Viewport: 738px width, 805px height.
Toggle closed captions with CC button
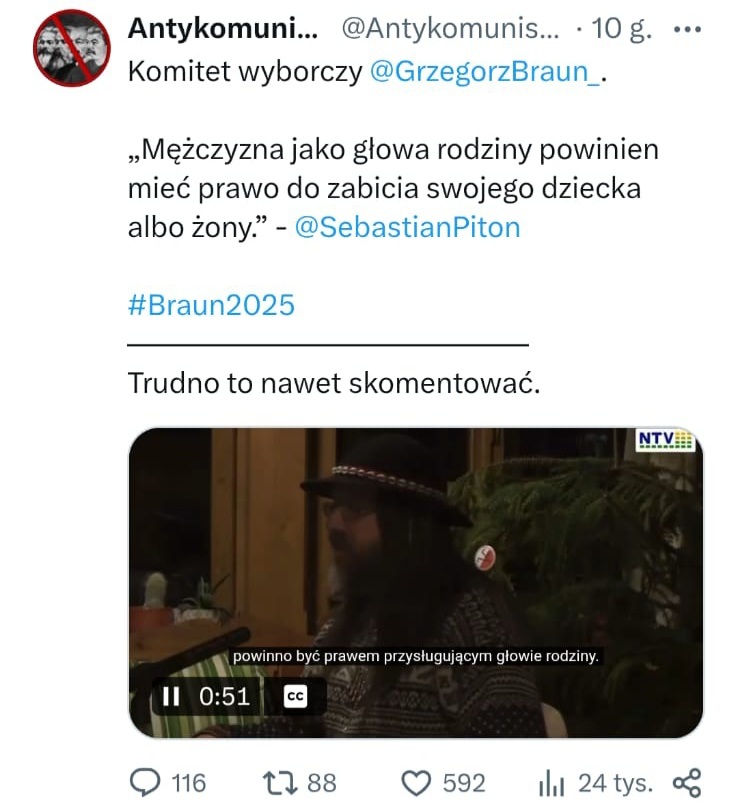295,696
